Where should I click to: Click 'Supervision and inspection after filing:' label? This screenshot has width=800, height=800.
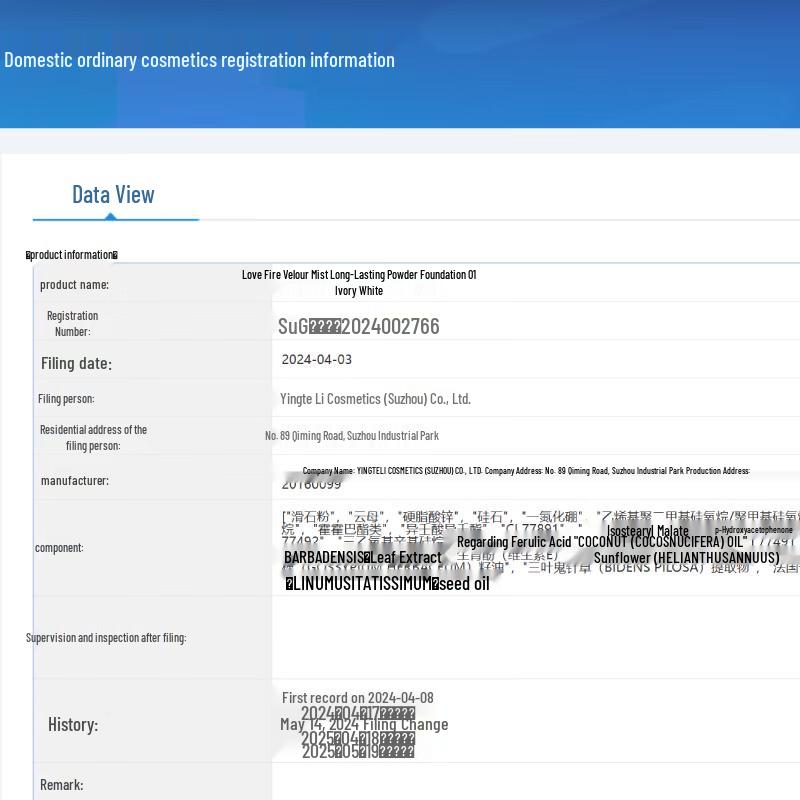(x=106, y=638)
